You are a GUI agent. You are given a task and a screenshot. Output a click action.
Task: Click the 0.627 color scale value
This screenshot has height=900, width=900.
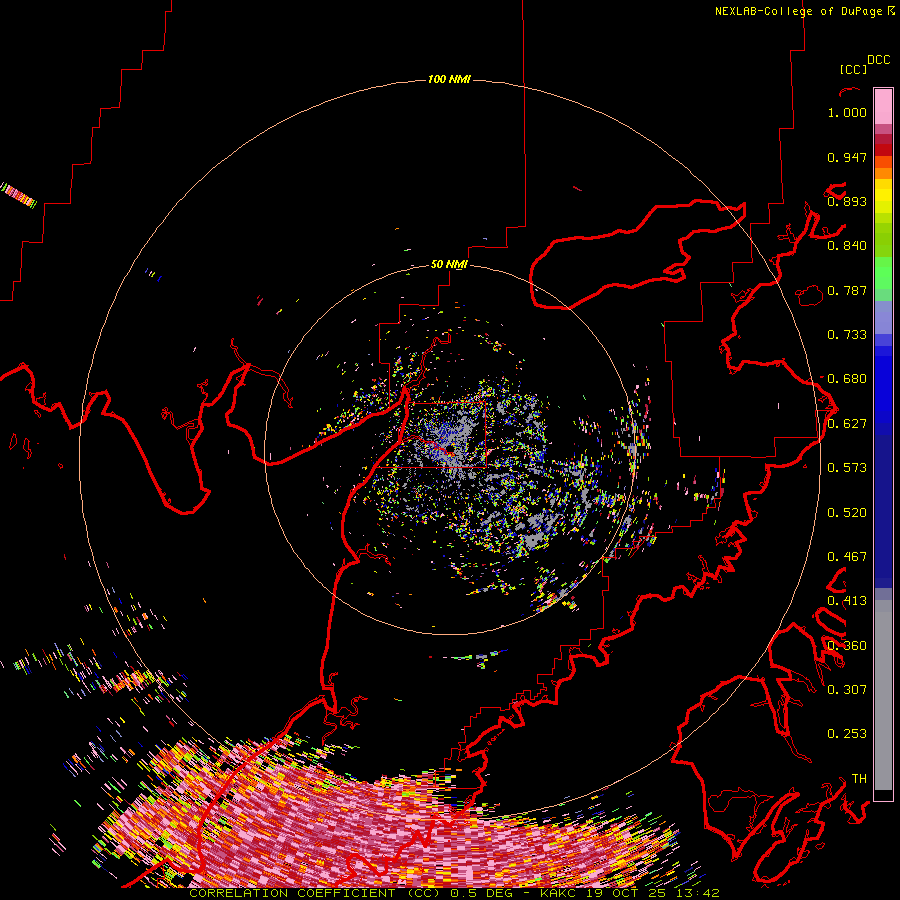coord(847,424)
